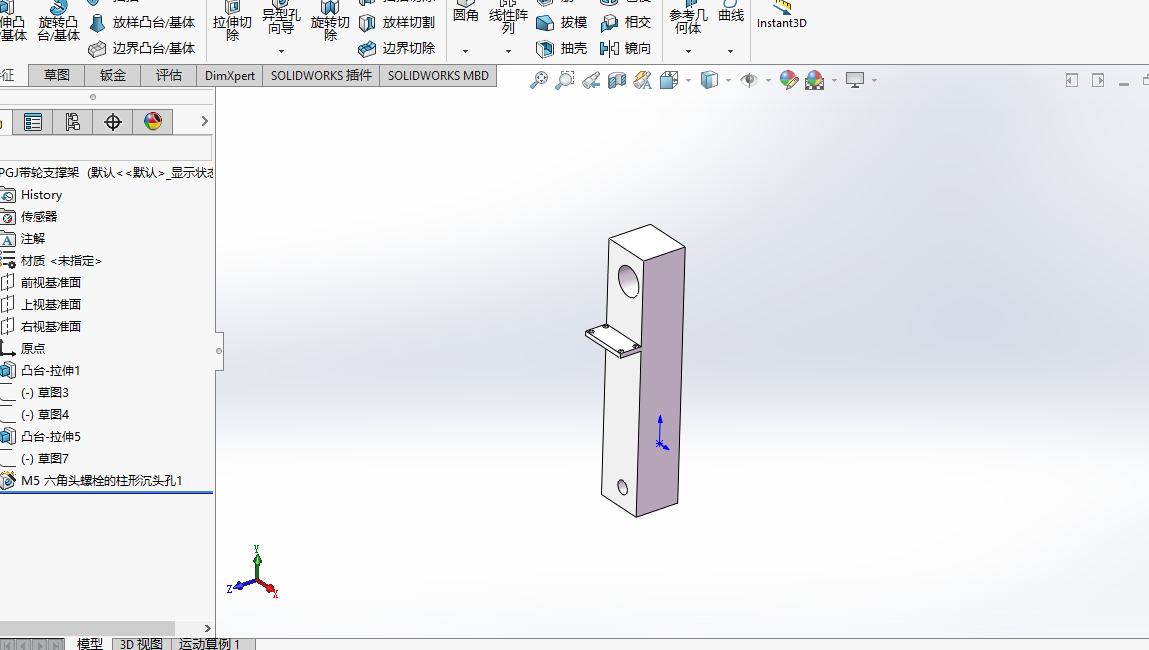Apply the Shell (抽壳) feature
This screenshot has height=650, width=1149.
(x=561, y=48)
